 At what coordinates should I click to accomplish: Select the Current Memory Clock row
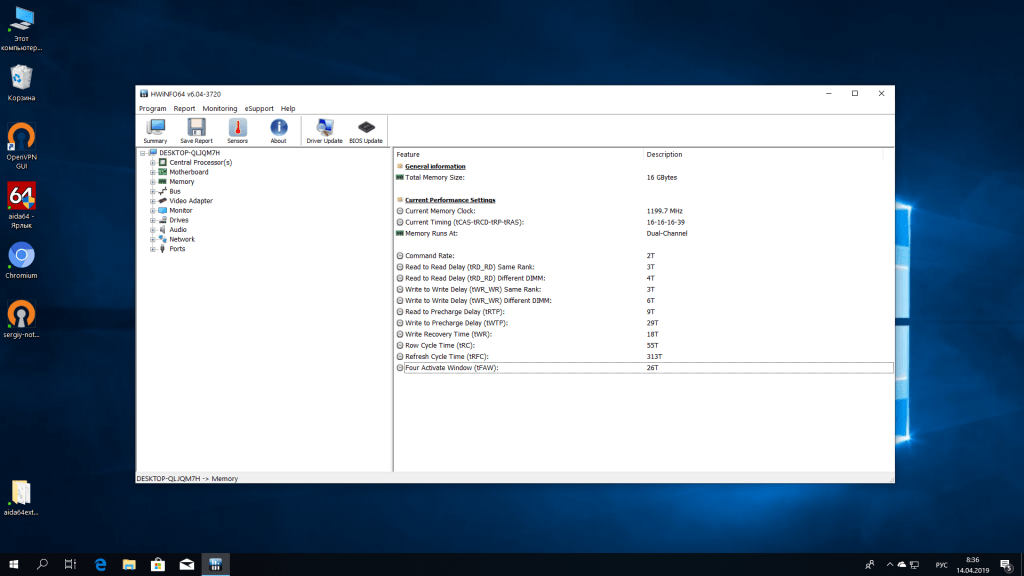(643, 211)
